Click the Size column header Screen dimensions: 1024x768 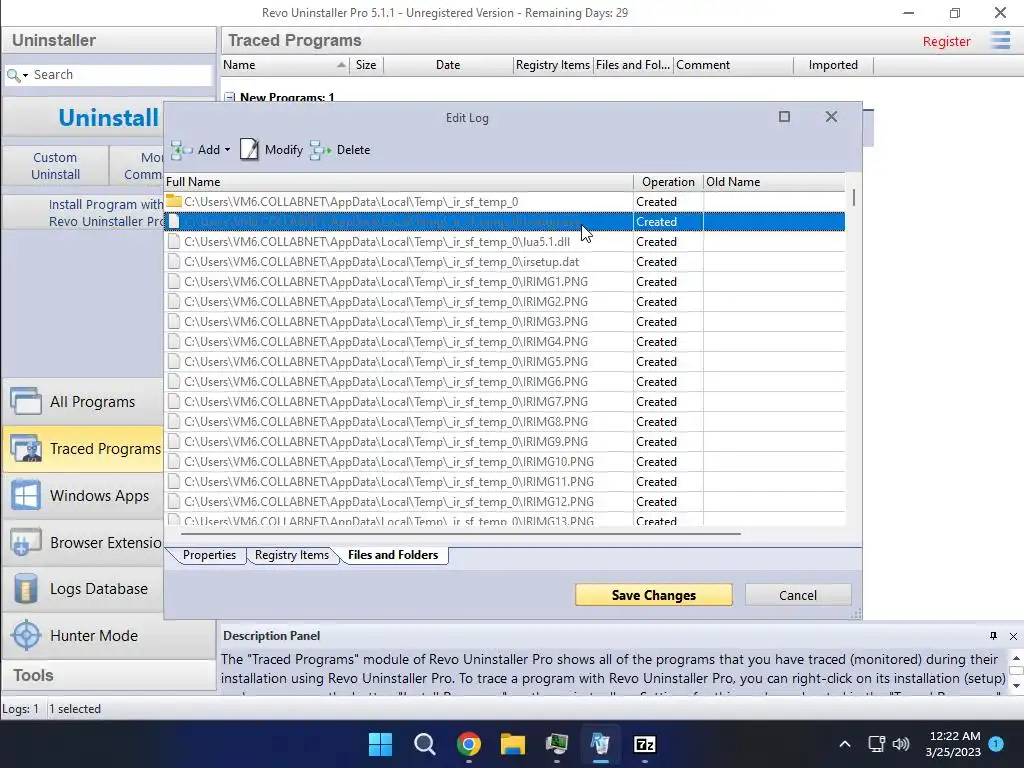[x=366, y=65]
